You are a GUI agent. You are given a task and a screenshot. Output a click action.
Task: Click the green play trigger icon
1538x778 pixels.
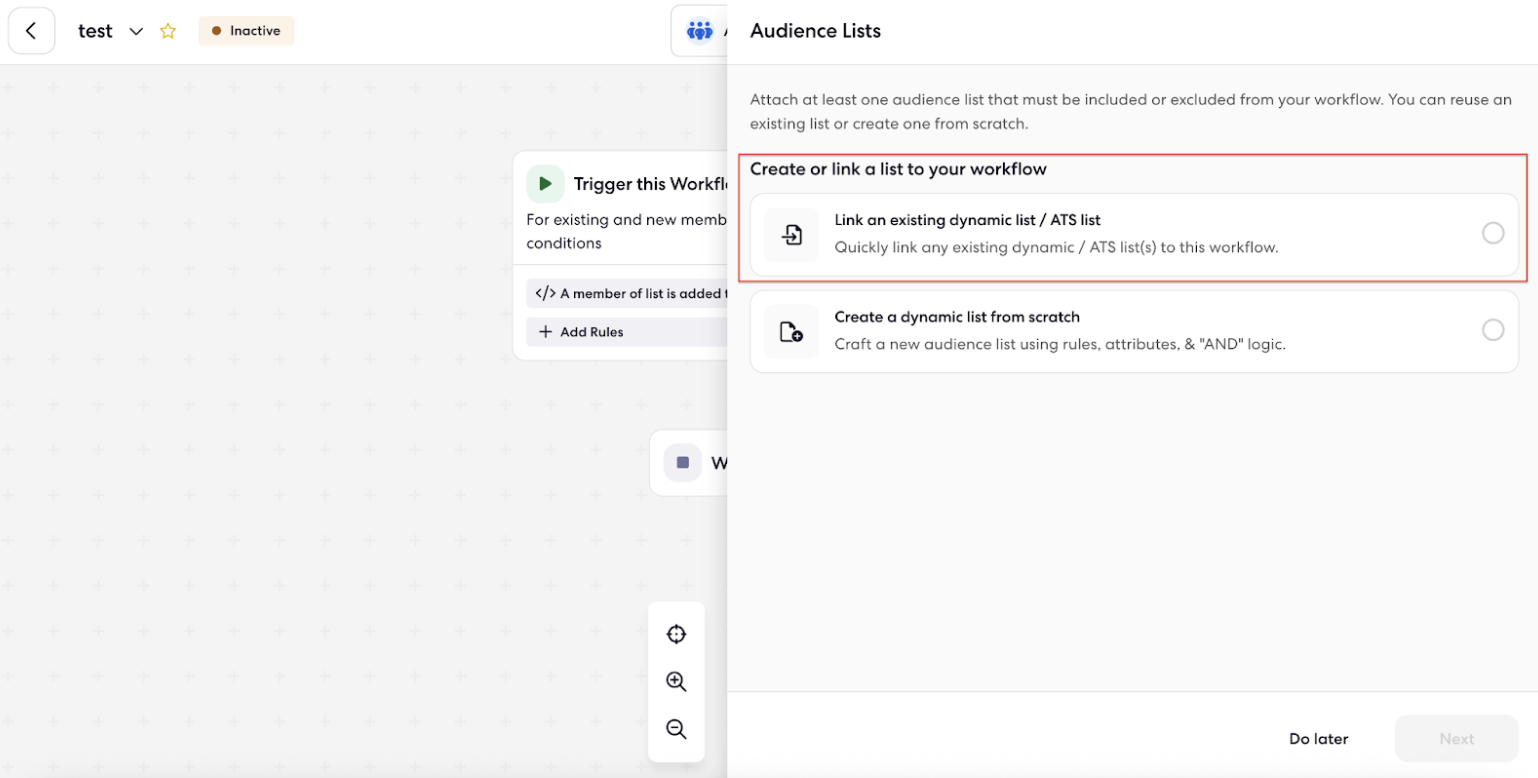click(545, 184)
